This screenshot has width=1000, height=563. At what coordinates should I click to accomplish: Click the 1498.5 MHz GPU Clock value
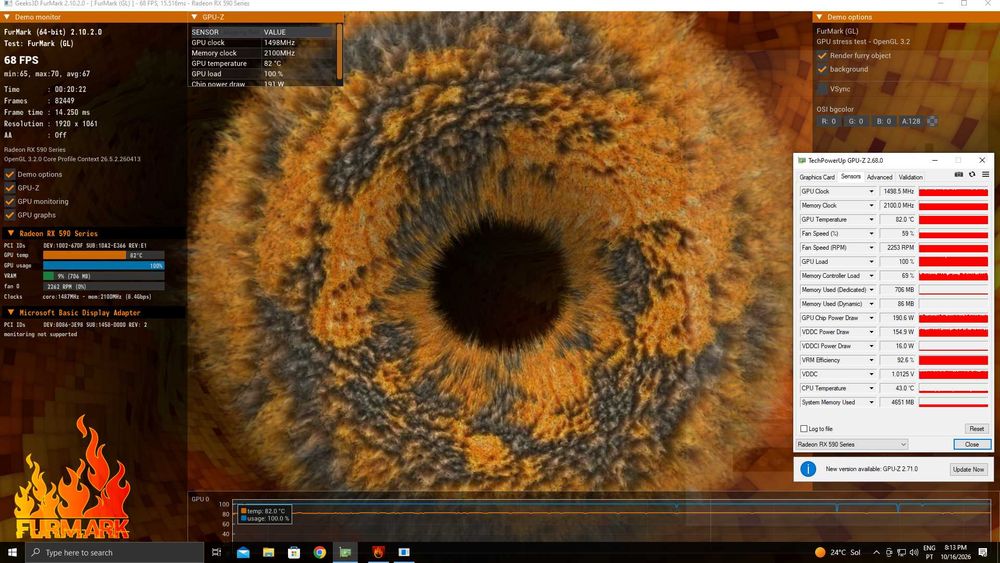(x=898, y=191)
